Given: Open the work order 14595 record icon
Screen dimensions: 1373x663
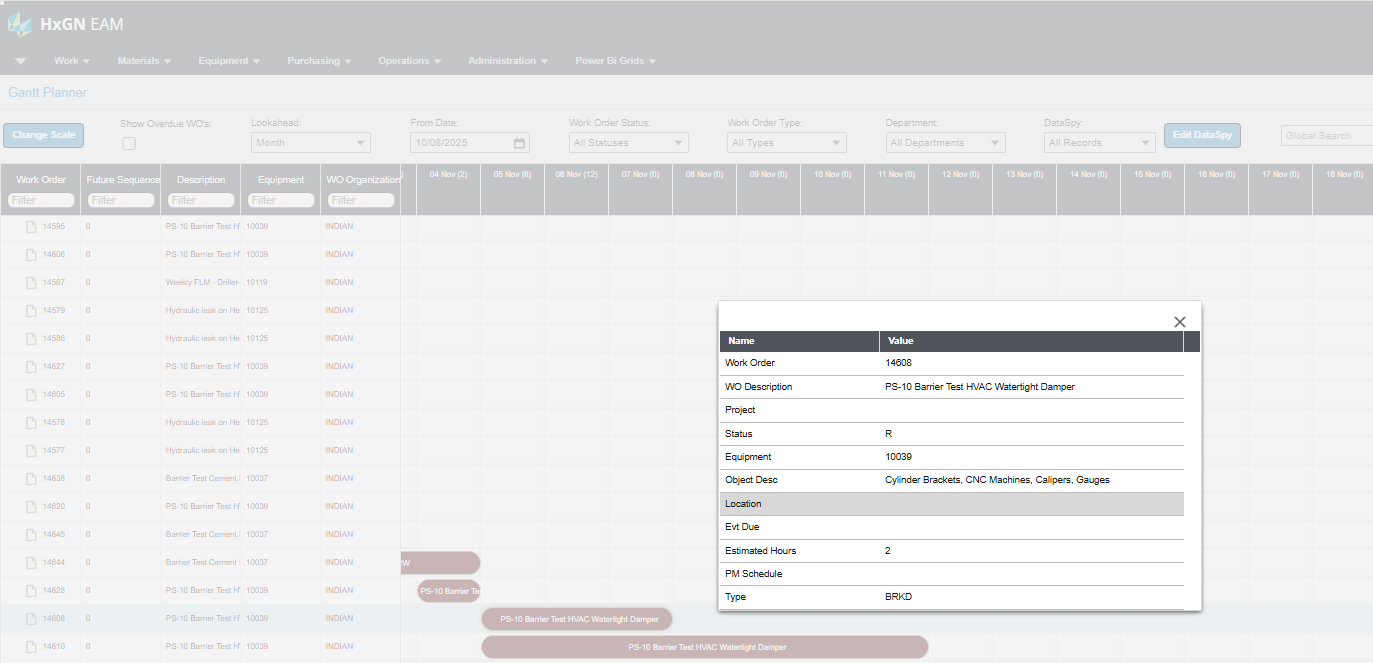Looking at the screenshot, I should pyautogui.click(x=31, y=226).
